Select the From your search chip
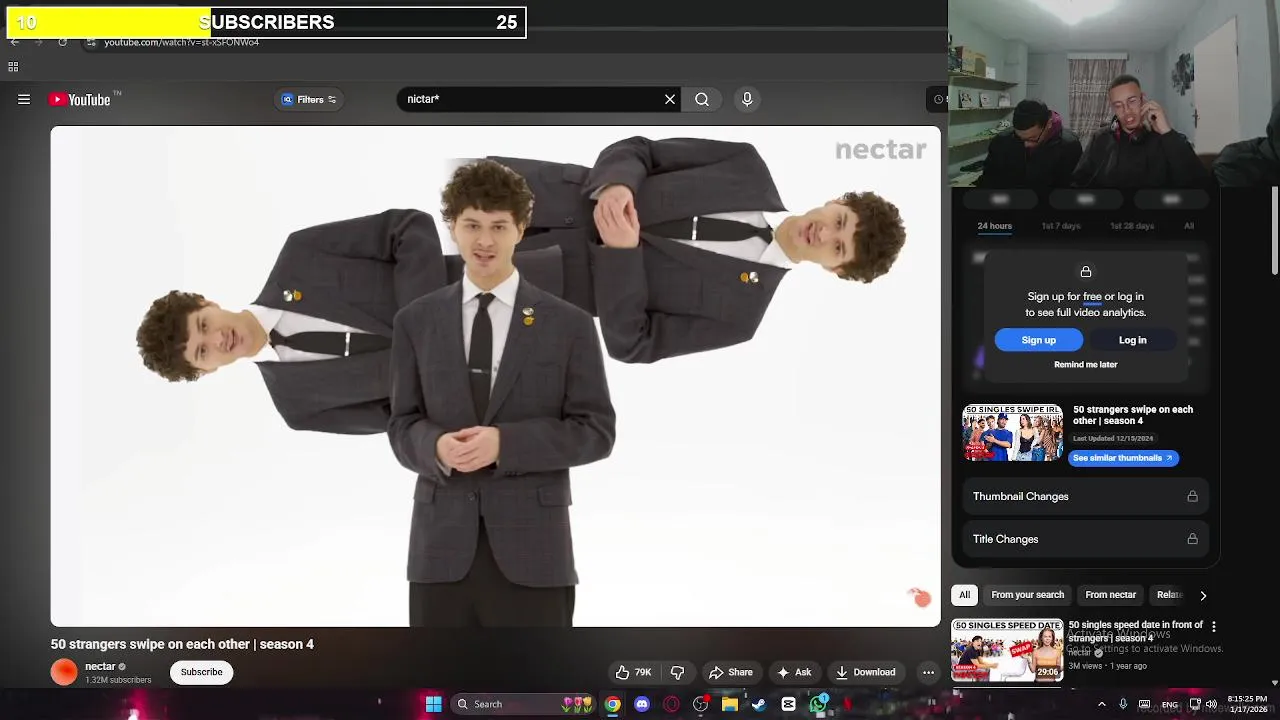1280x720 pixels. 1027,595
